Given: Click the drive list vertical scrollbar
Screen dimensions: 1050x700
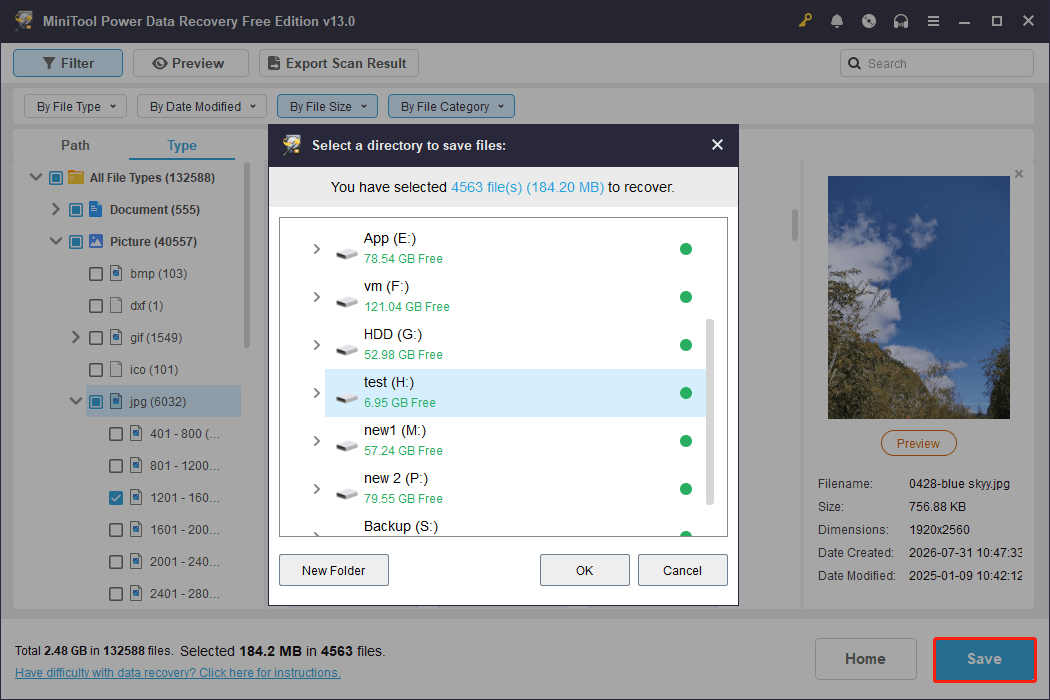Looking at the screenshot, I should (x=710, y=411).
